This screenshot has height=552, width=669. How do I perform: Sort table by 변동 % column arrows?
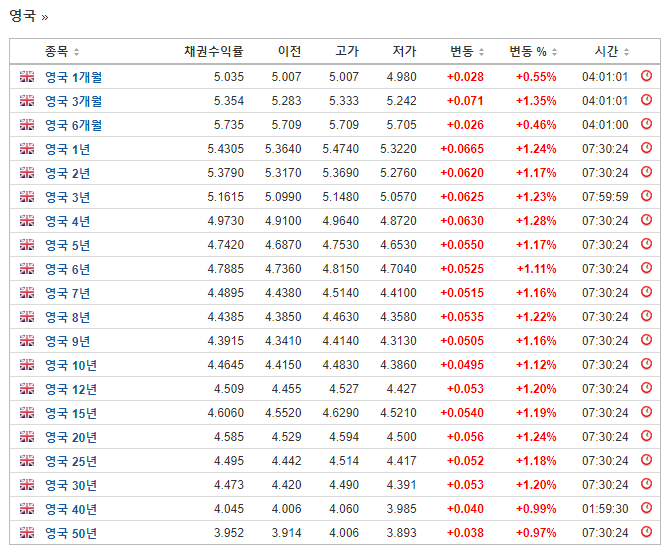tap(554, 52)
